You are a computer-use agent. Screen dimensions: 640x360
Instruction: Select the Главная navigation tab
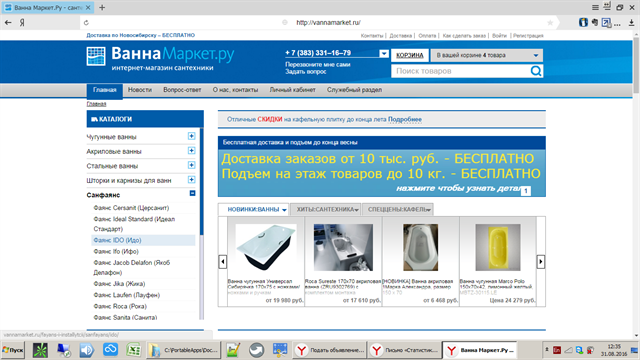click(104, 90)
